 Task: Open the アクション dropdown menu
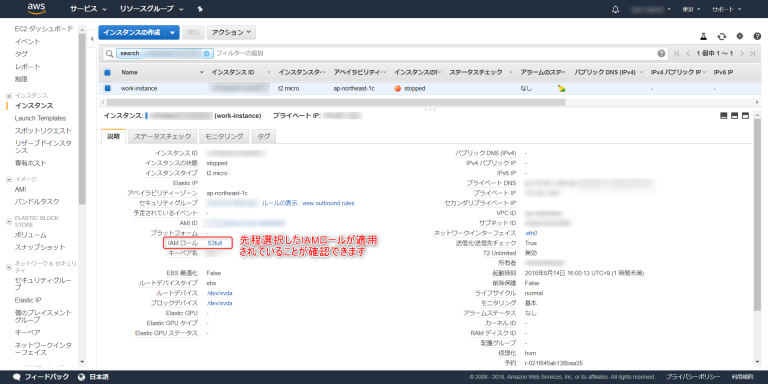point(231,32)
